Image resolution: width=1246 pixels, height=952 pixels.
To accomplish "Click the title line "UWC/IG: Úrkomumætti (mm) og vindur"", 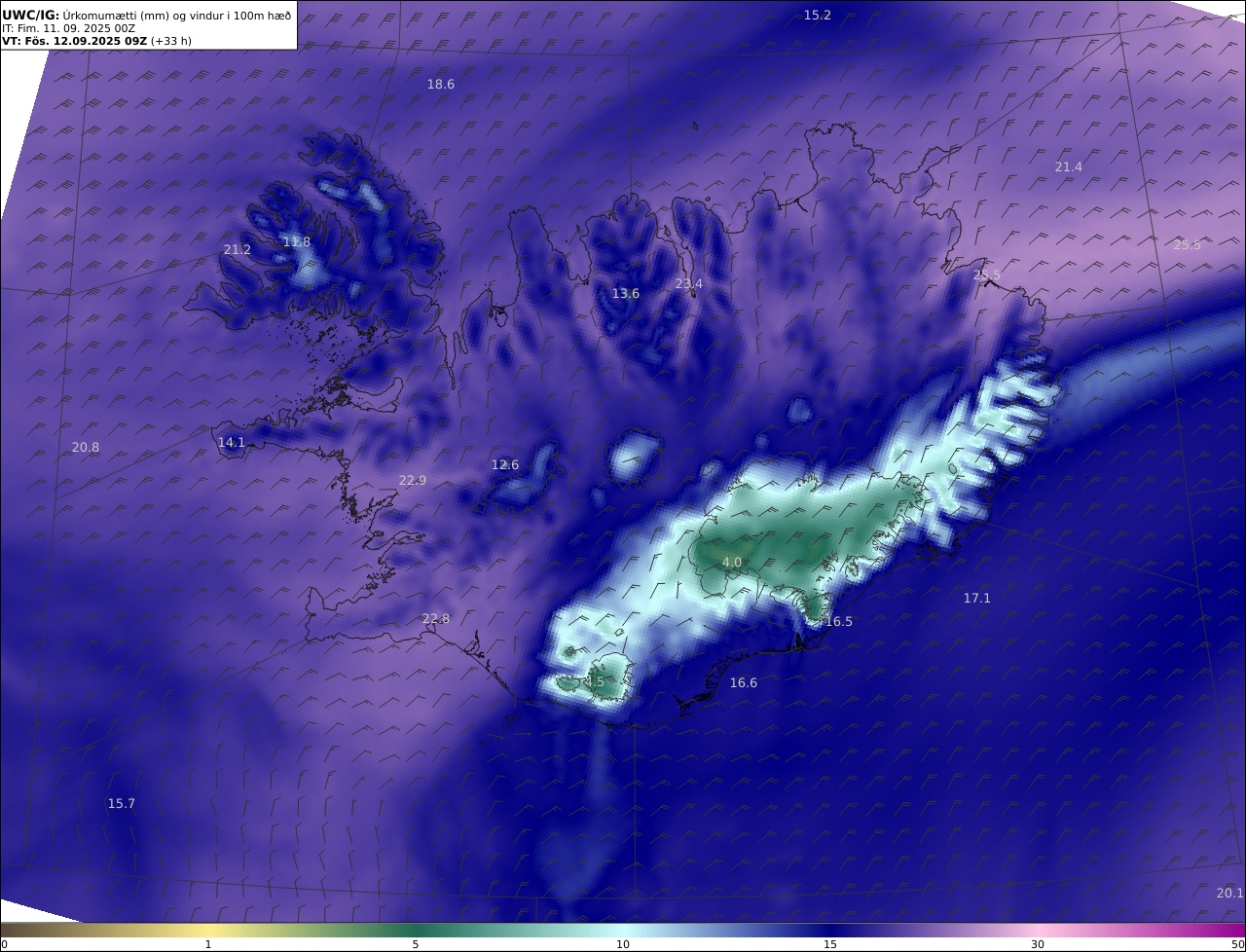I will [x=147, y=15].
